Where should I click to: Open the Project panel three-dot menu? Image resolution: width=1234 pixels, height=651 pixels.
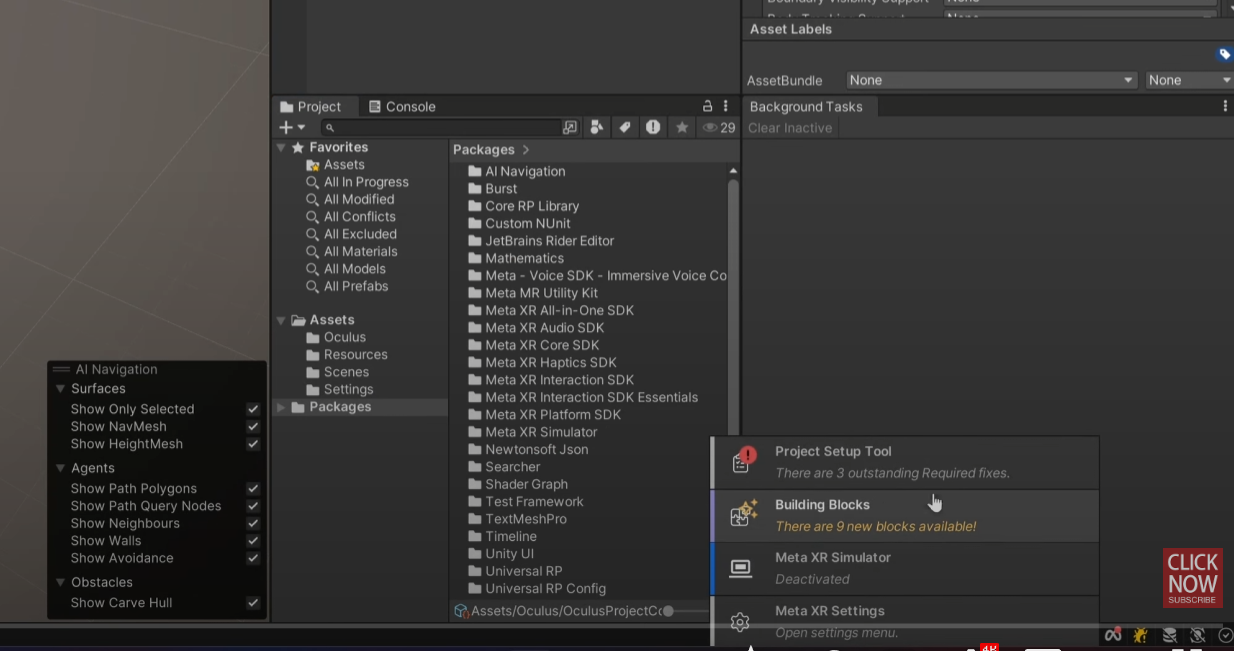pos(726,106)
